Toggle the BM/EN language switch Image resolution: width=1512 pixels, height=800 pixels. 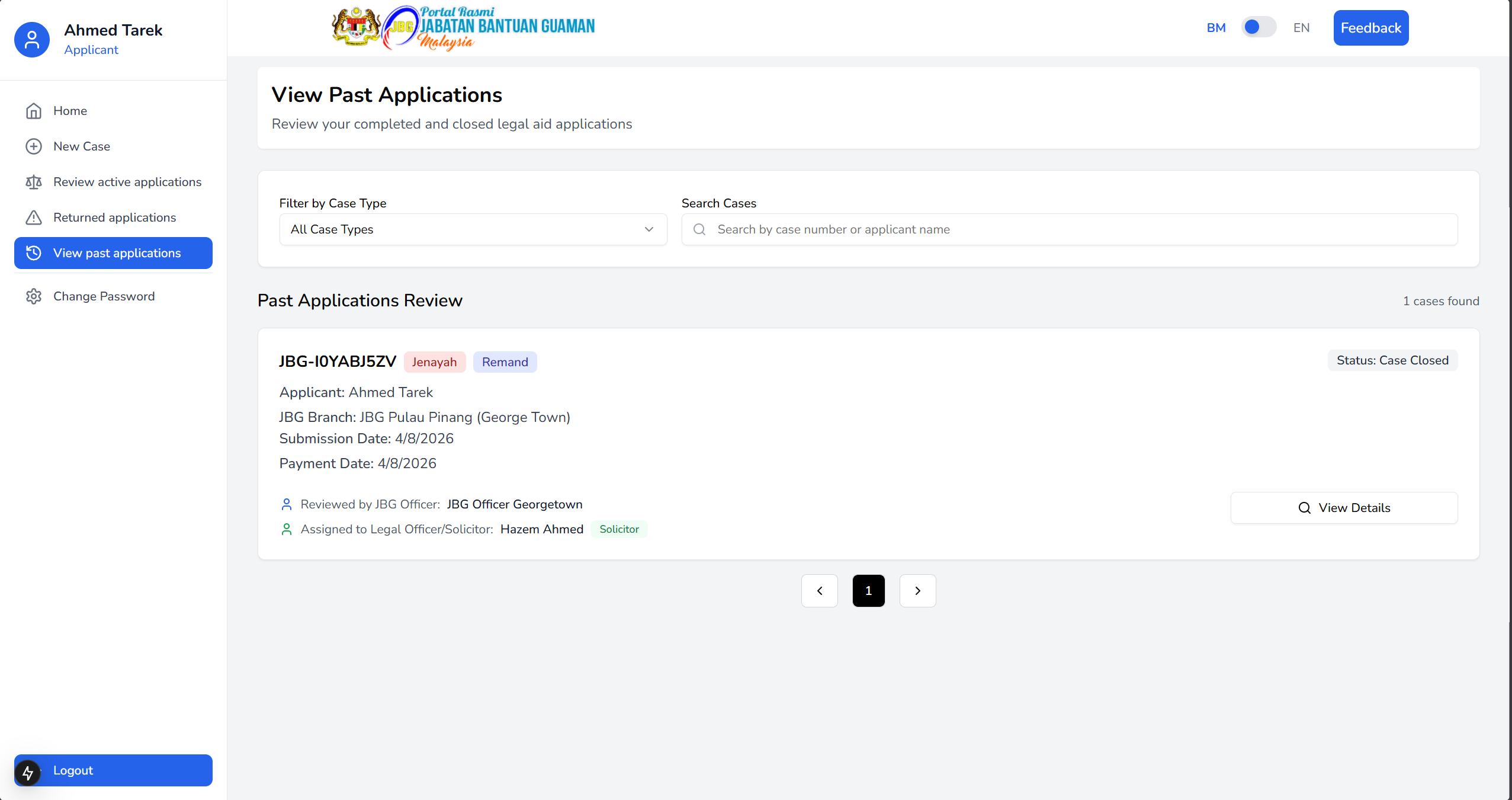[x=1259, y=27]
